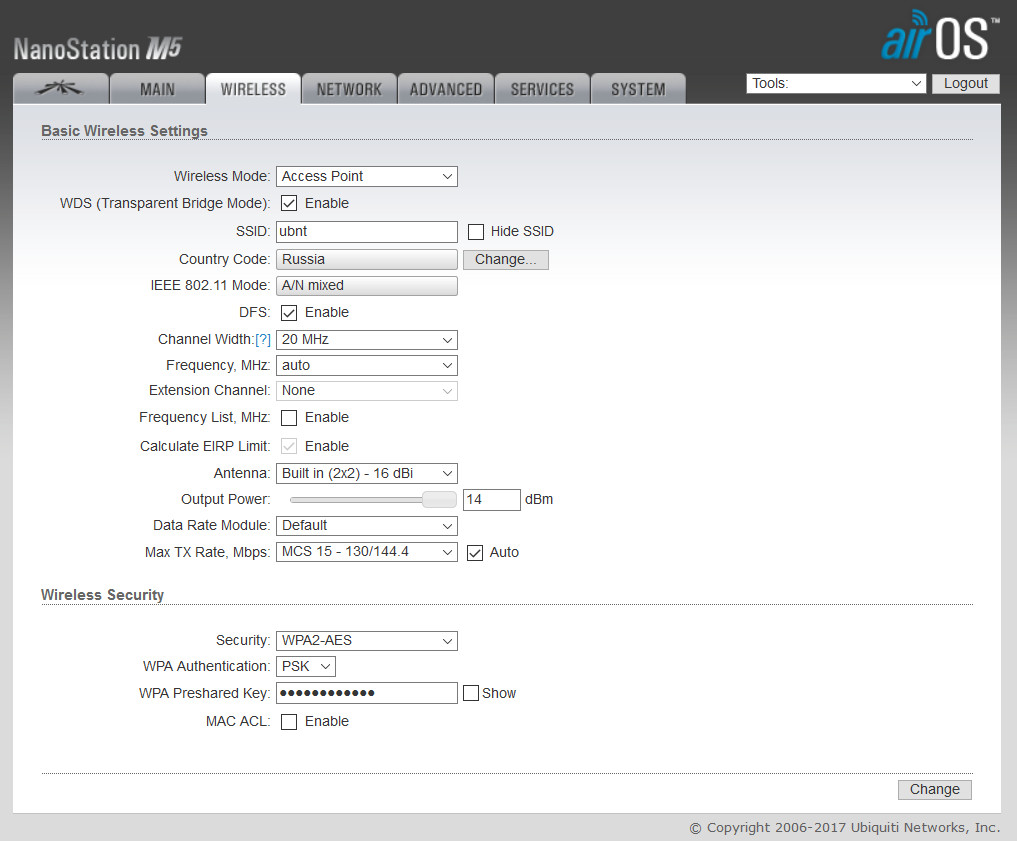
Task: Open the Tools dropdown
Action: (835, 84)
